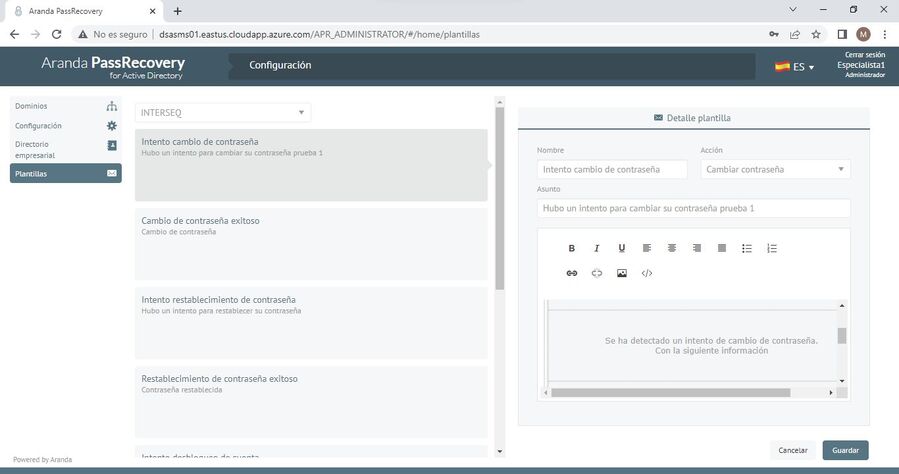Remove hyperlink with unlink icon
899x474 pixels.
[596, 273]
